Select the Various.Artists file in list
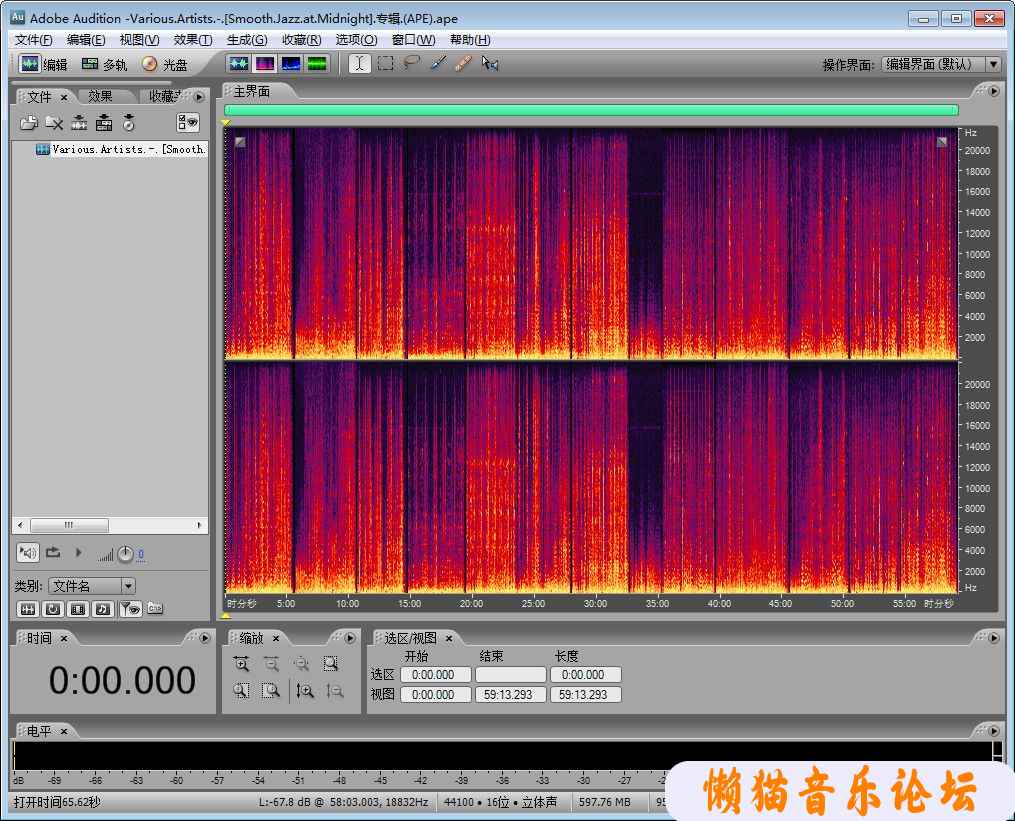The image size is (1015, 821). (x=121, y=150)
